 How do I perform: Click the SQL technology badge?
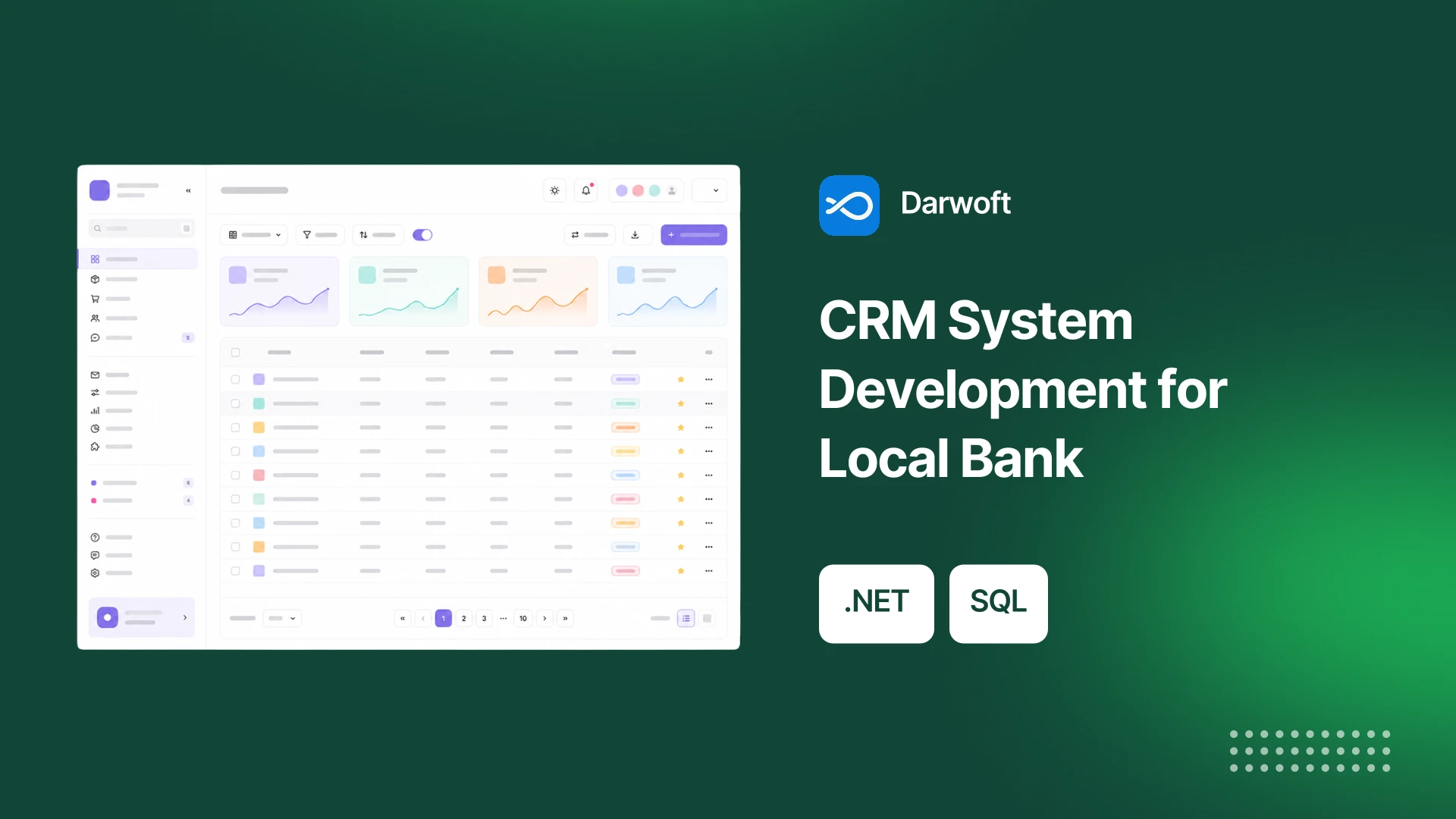[999, 604]
